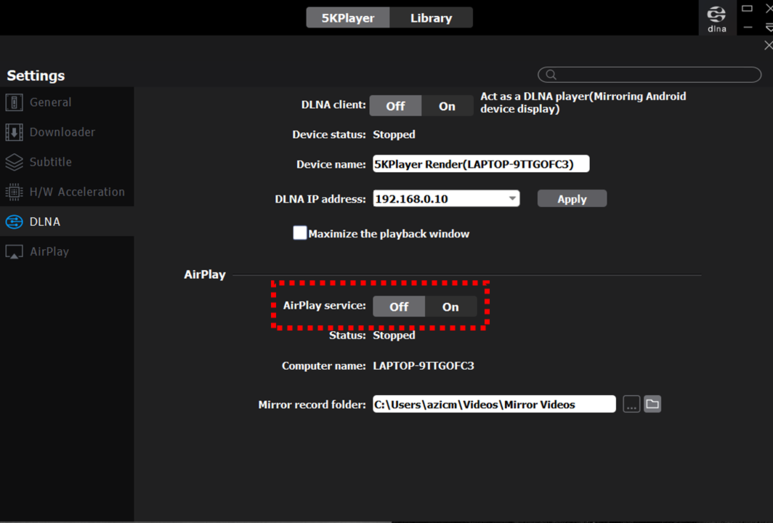
Task: Open the Downloader settings icon
Action: [x=14, y=132]
